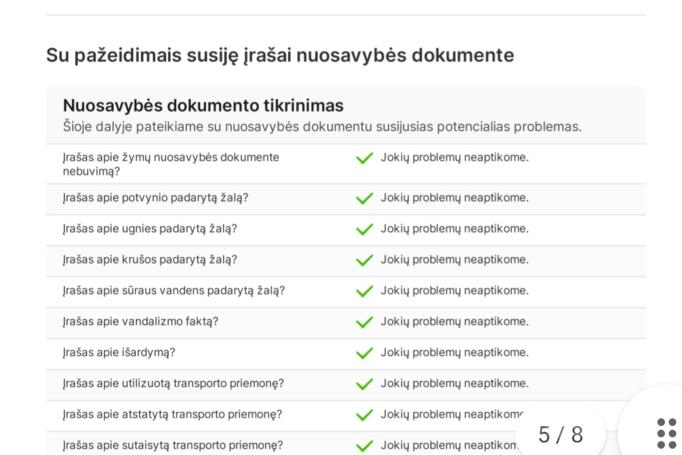Open the grid dots menu icon
The image size is (682, 455).
[x=667, y=434]
